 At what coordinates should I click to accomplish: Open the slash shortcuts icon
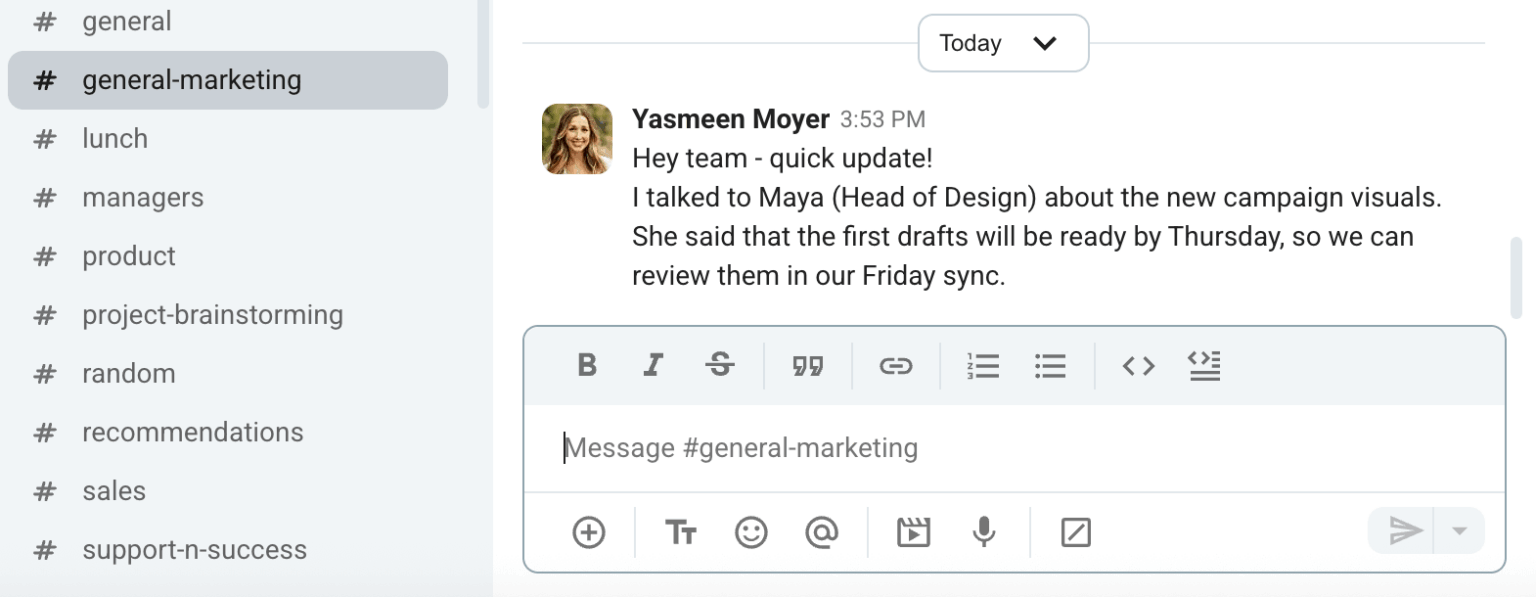coord(1075,532)
